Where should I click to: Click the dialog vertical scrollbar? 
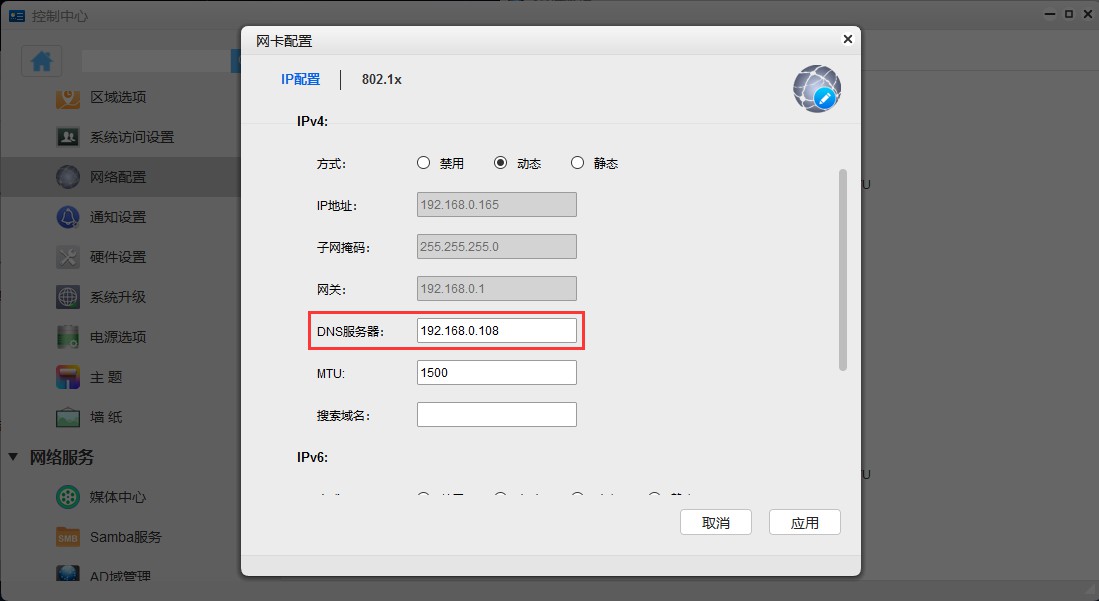coord(842,270)
